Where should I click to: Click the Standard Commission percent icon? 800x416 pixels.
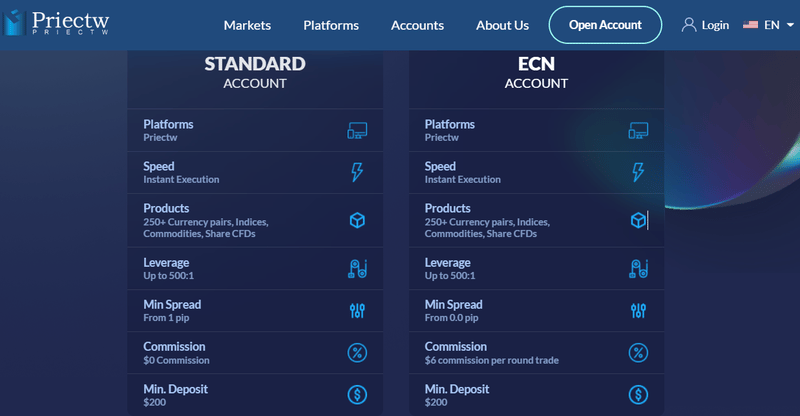pyautogui.click(x=357, y=353)
